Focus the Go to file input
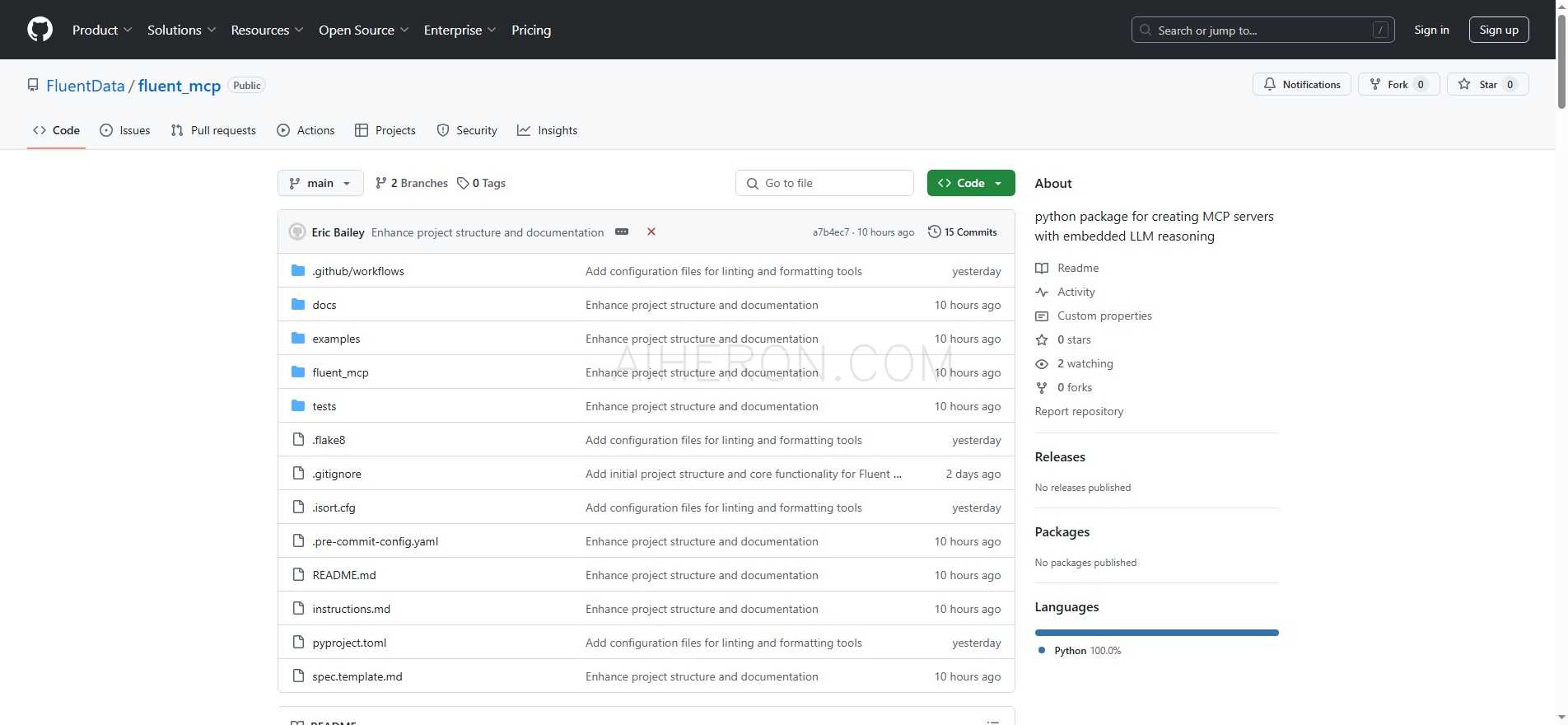The height and width of the screenshot is (725, 1568). pos(824,183)
